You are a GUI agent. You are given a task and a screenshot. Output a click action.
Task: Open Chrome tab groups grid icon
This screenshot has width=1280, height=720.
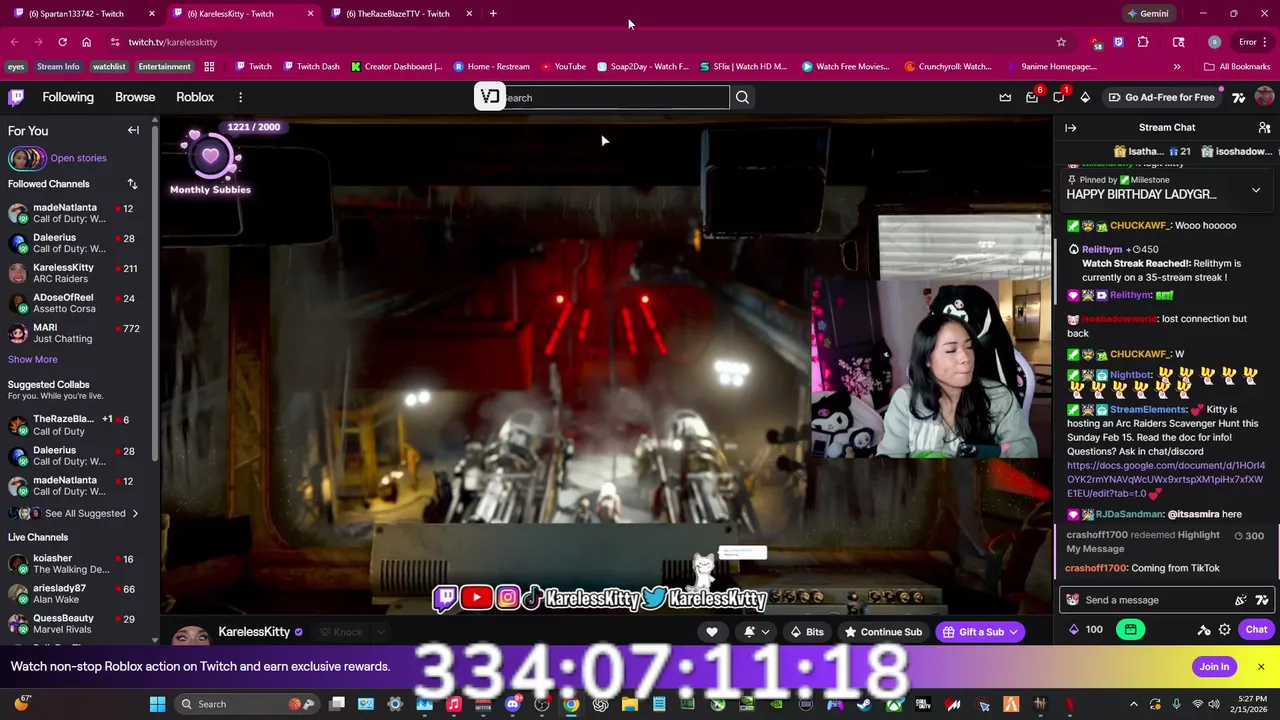click(209, 67)
